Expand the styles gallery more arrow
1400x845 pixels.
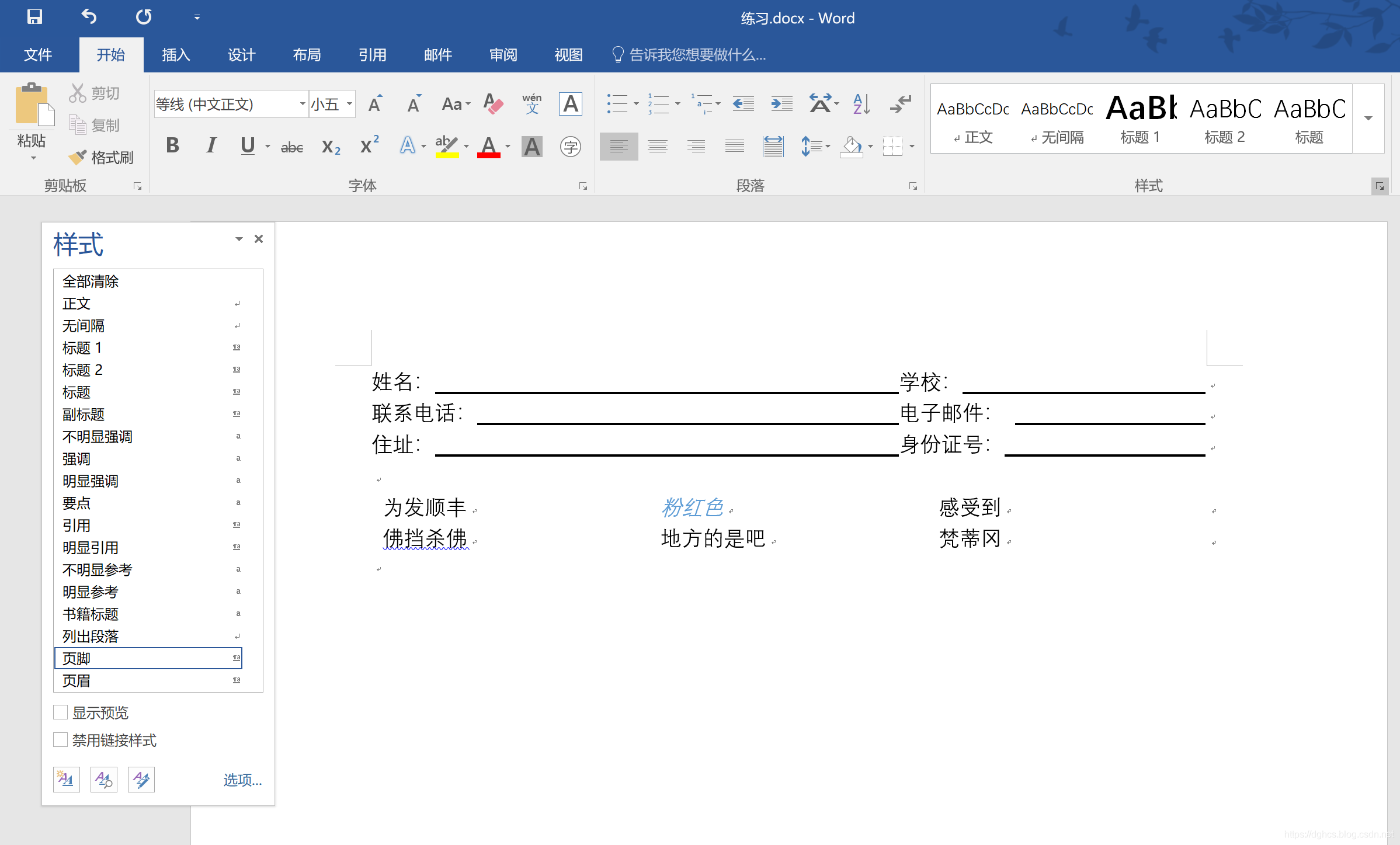(x=1368, y=119)
